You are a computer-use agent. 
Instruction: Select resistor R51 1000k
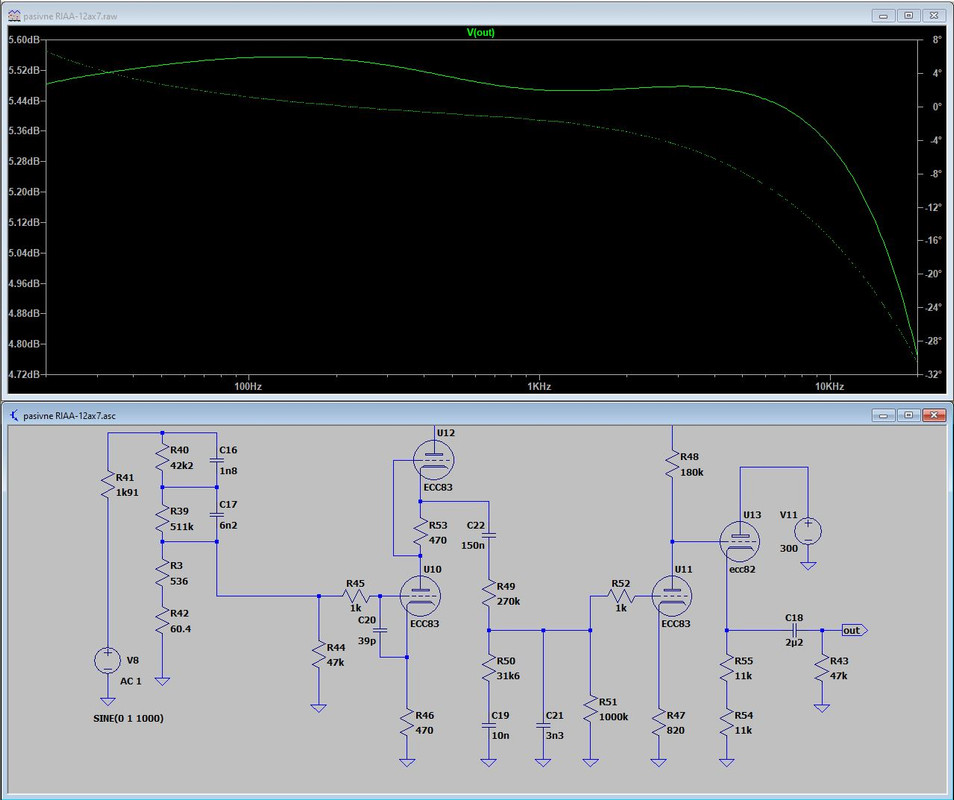(x=590, y=710)
